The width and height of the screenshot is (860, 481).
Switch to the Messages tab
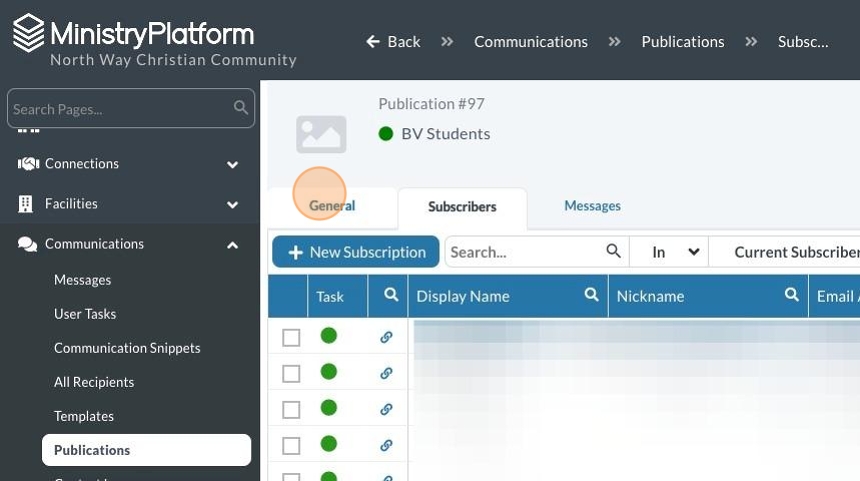tap(592, 206)
